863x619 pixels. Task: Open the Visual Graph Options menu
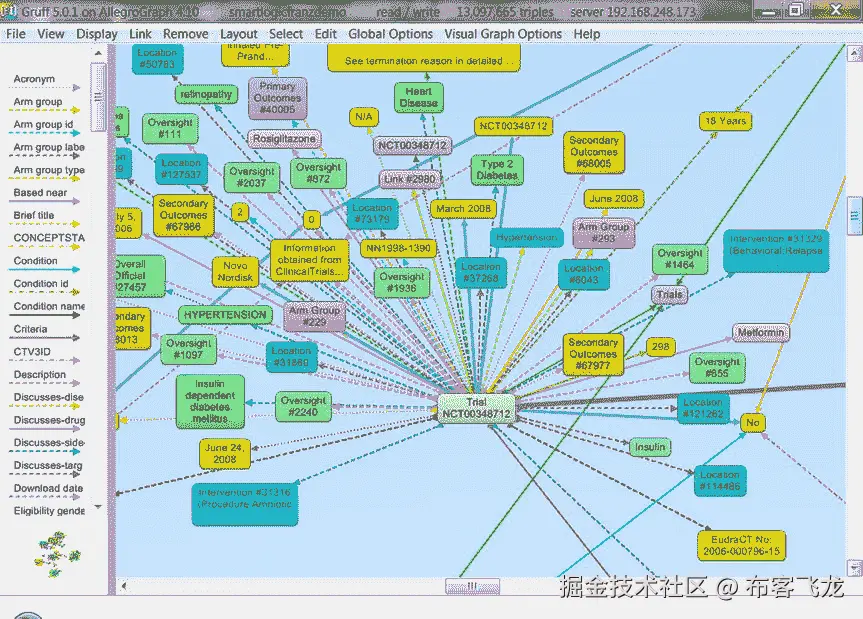coord(503,33)
